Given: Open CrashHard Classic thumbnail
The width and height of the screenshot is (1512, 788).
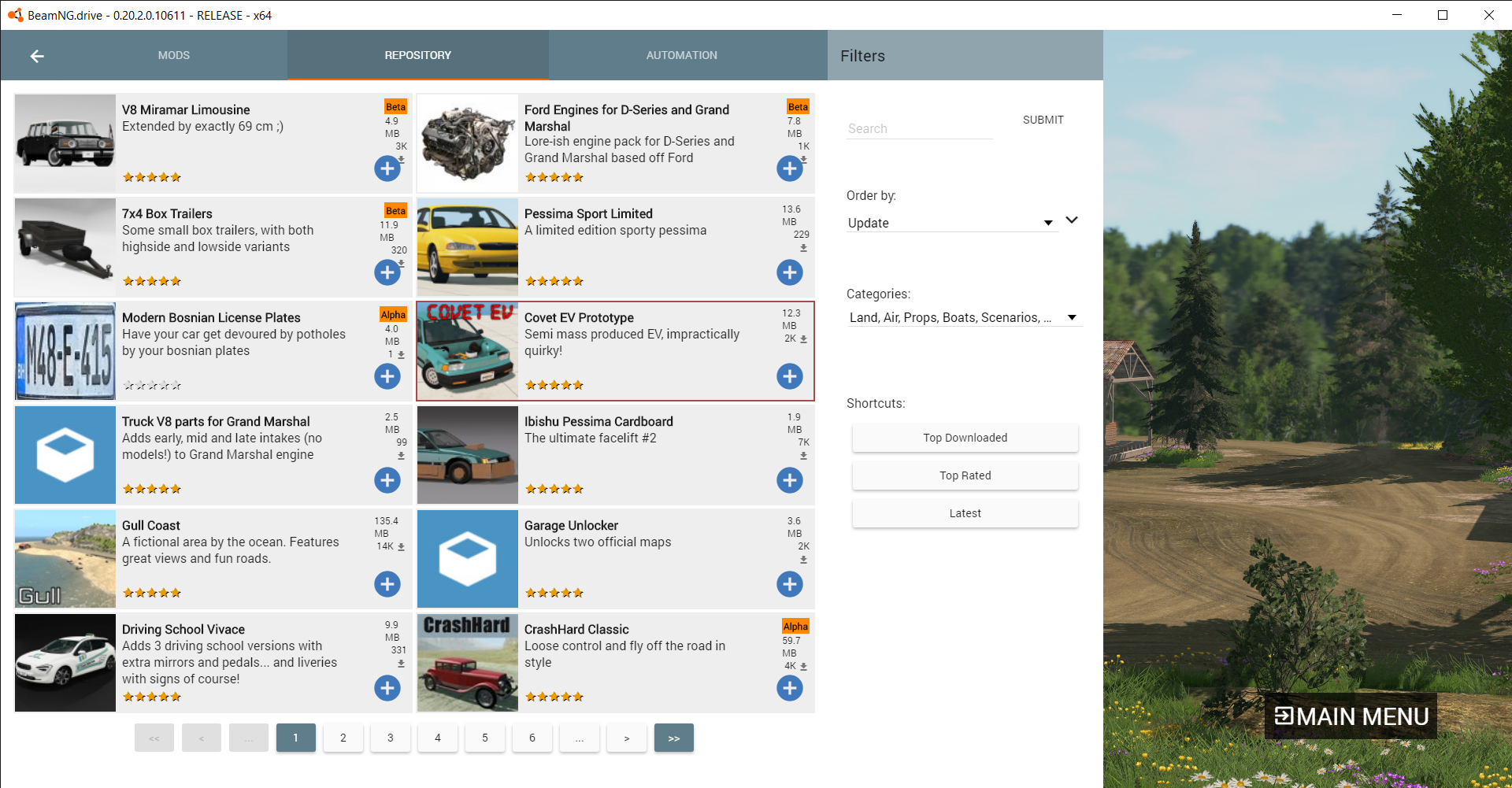Looking at the screenshot, I should point(468,663).
